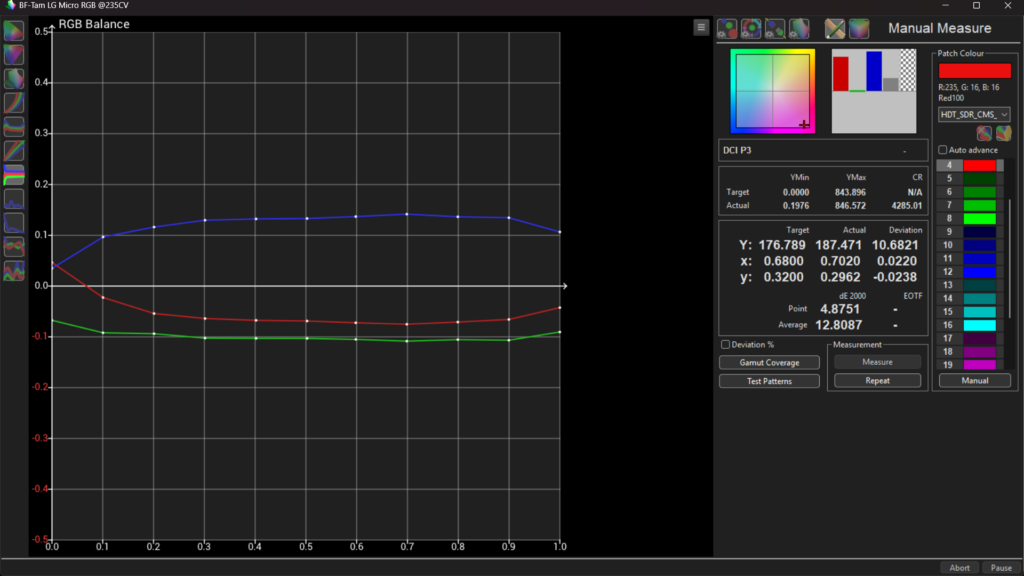Click the Test Patterns button

tap(769, 381)
